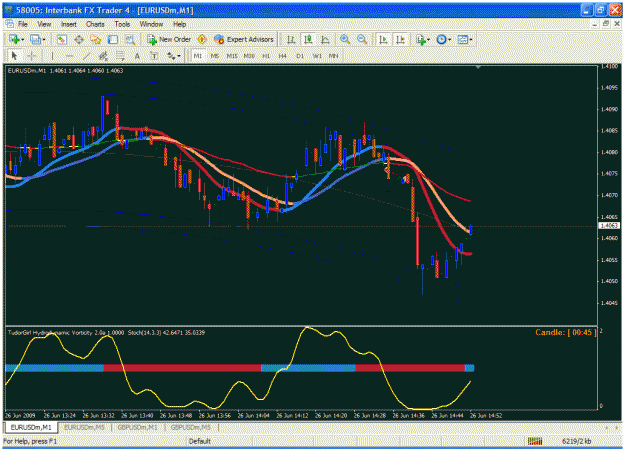Select the Equidistant Channel tool
The width and height of the screenshot is (625, 449).
[103, 56]
